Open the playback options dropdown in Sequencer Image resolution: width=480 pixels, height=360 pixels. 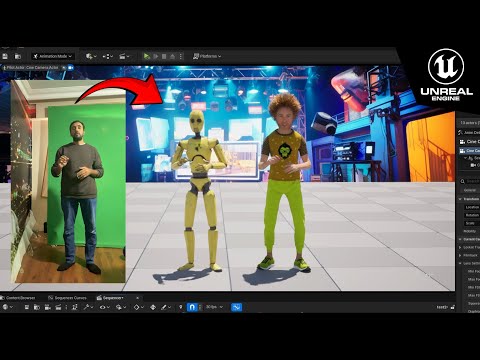120,307
